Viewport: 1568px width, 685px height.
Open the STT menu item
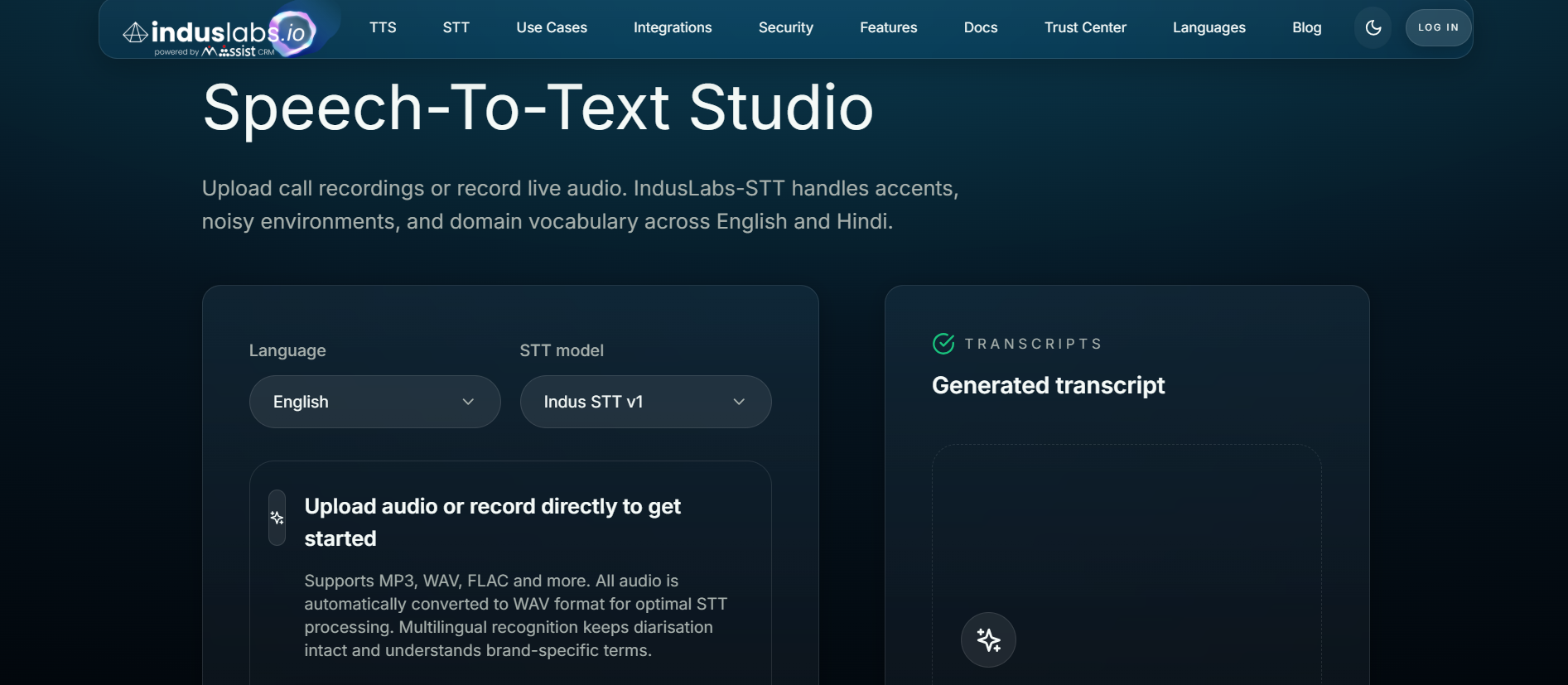[x=456, y=27]
